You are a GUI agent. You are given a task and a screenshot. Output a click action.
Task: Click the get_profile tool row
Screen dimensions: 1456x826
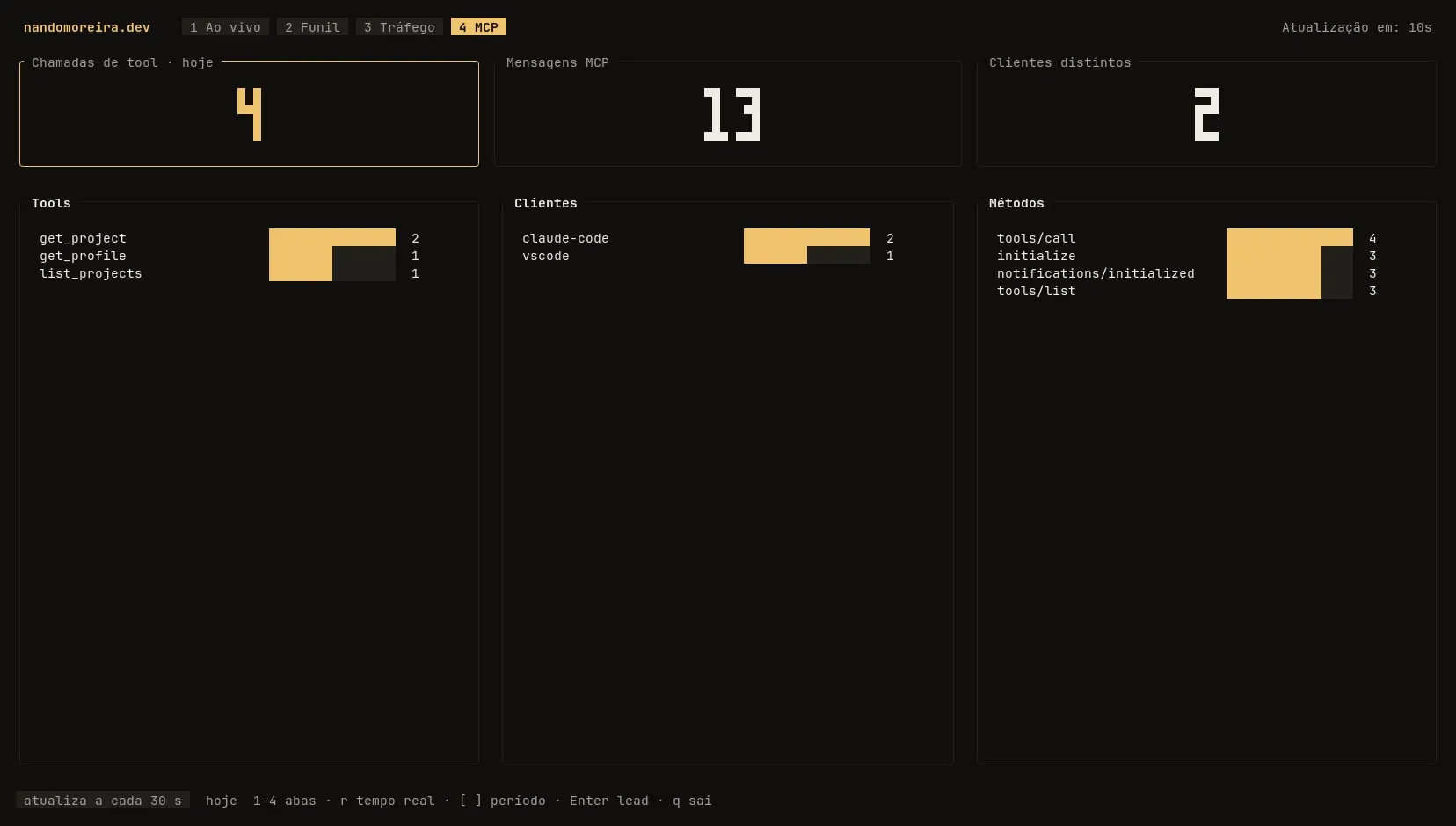229,256
